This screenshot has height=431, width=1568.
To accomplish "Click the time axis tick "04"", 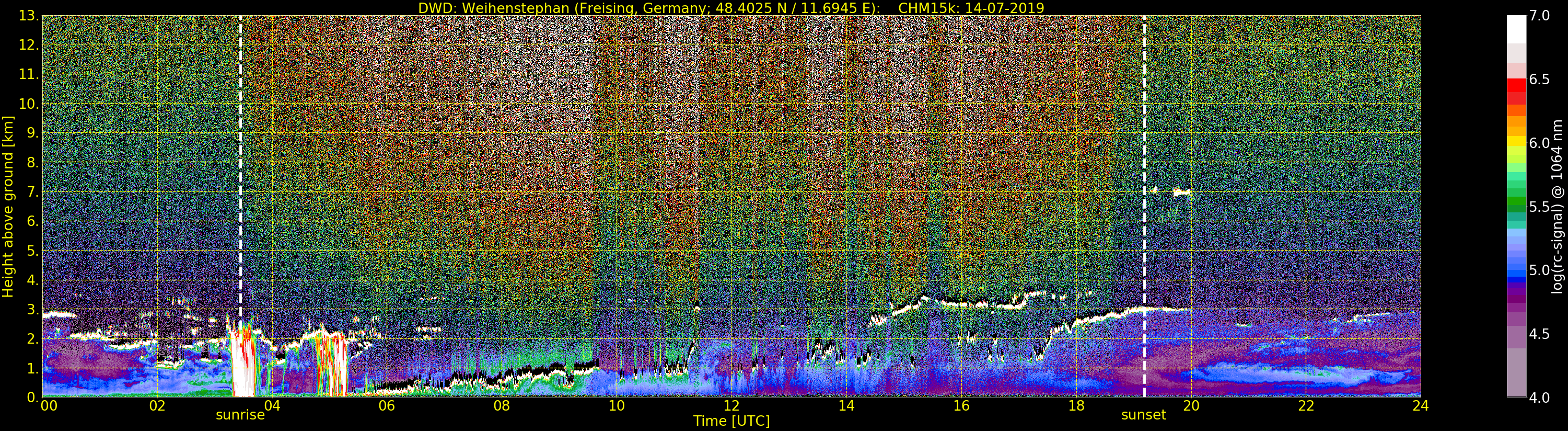I will tap(272, 406).
